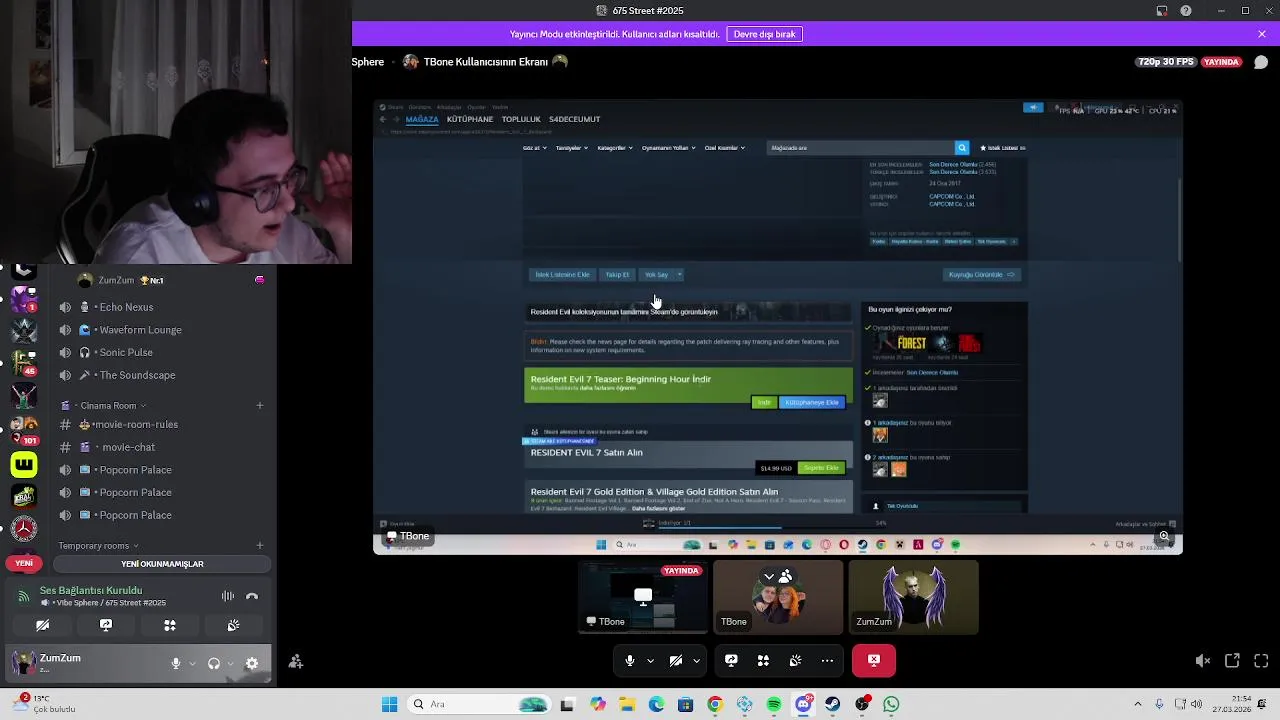Unmute the stream volume speaker icon
The height and width of the screenshot is (720, 1280).
(1203, 660)
